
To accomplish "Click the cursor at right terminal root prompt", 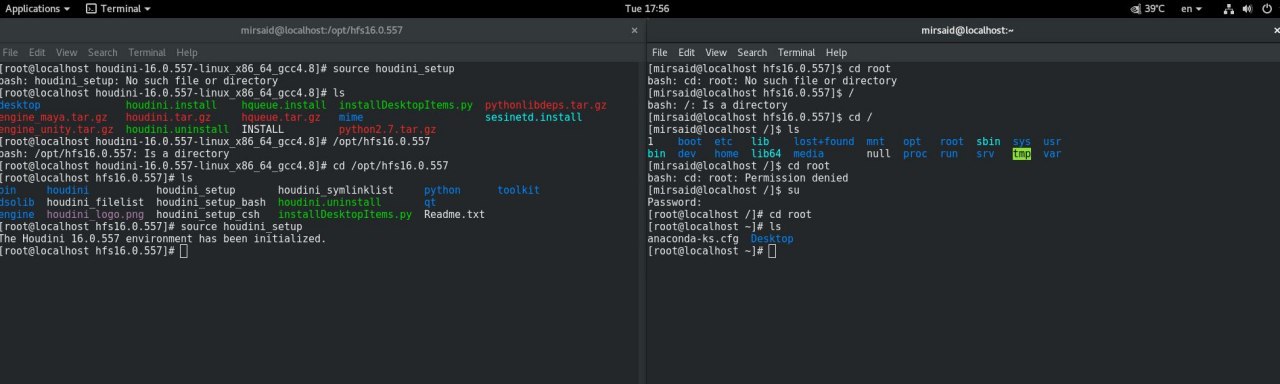I will tap(772, 250).
